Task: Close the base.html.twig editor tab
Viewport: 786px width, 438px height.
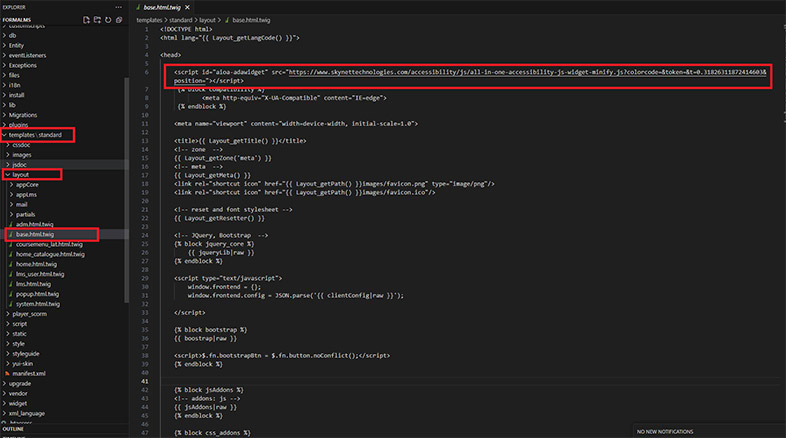Action: (x=187, y=8)
